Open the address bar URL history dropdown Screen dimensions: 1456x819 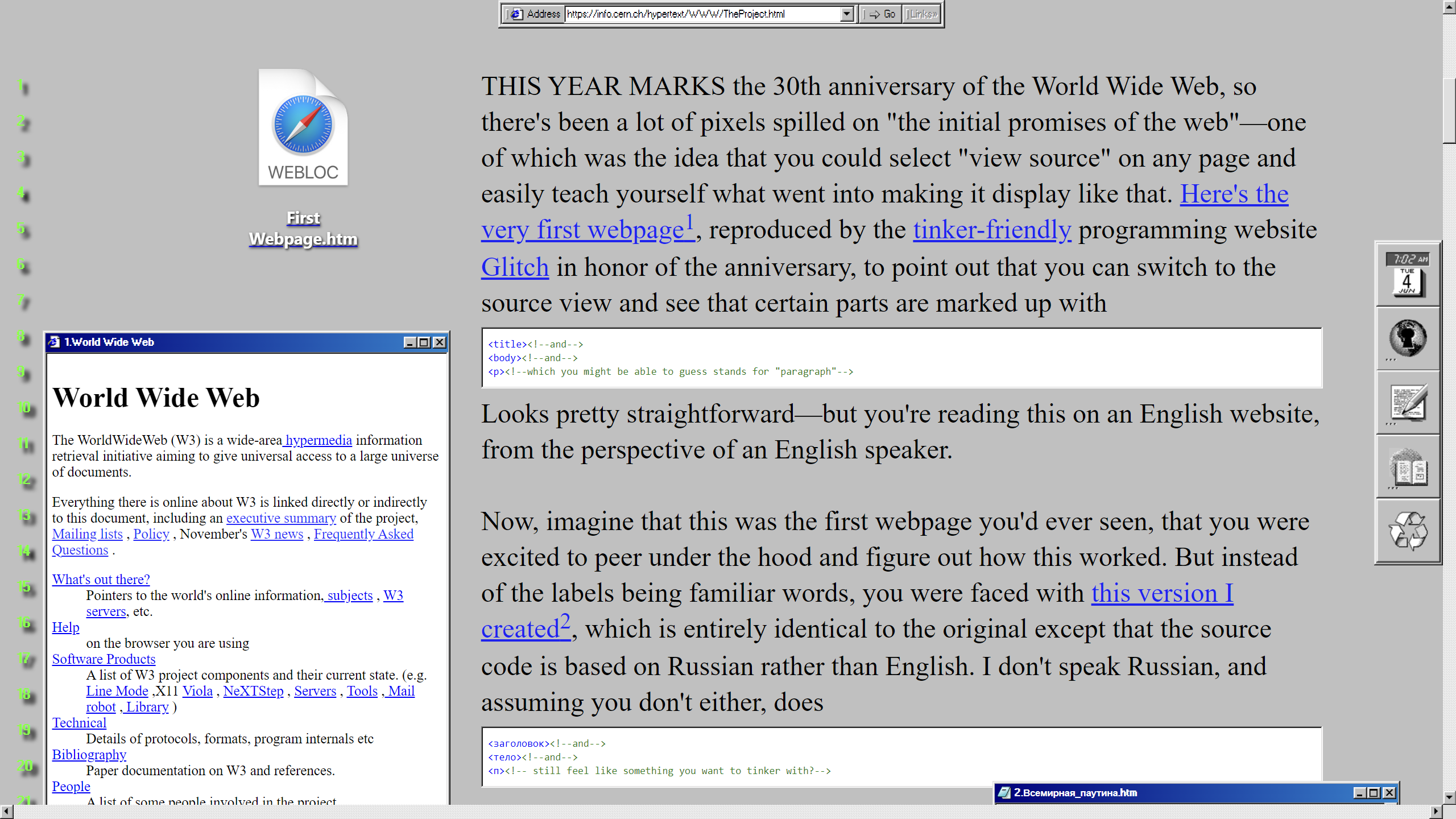pos(847,14)
